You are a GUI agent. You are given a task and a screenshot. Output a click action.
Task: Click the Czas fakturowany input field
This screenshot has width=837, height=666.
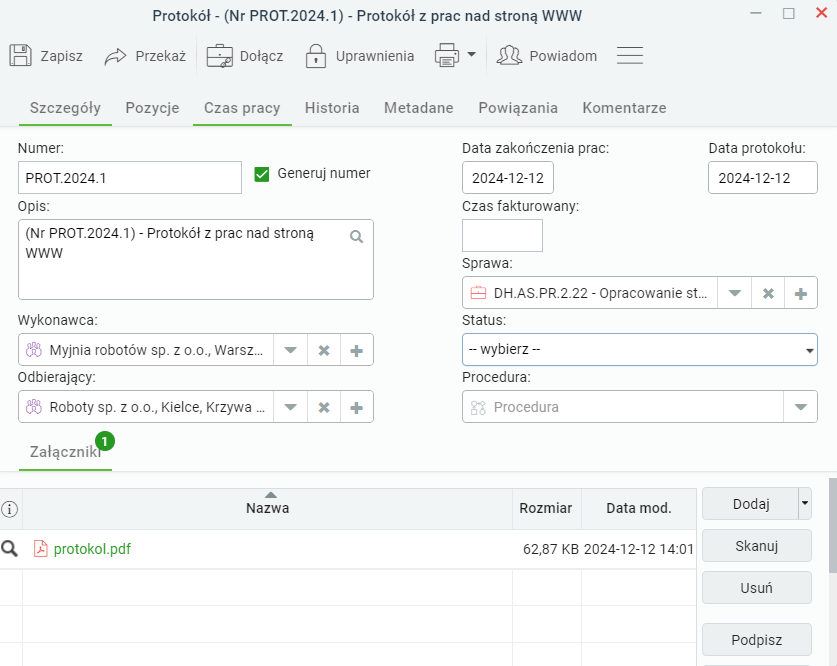pos(502,235)
